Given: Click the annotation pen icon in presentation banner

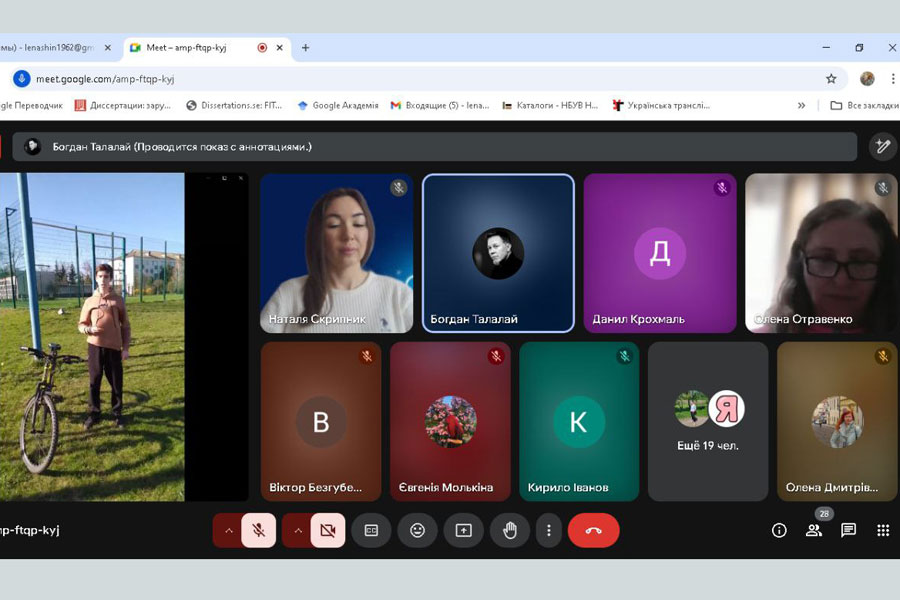Looking at the screenshot, I should point(882,146).
